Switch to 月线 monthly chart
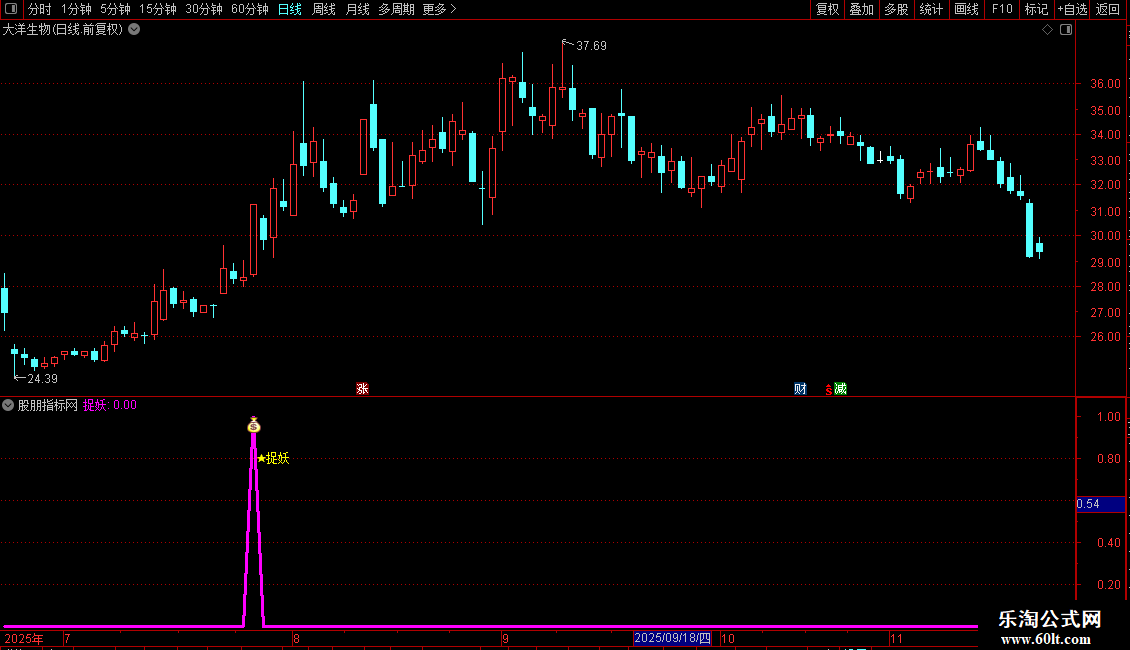The height and width of the screenshot is (650, 1130). (x=357, y=9)
